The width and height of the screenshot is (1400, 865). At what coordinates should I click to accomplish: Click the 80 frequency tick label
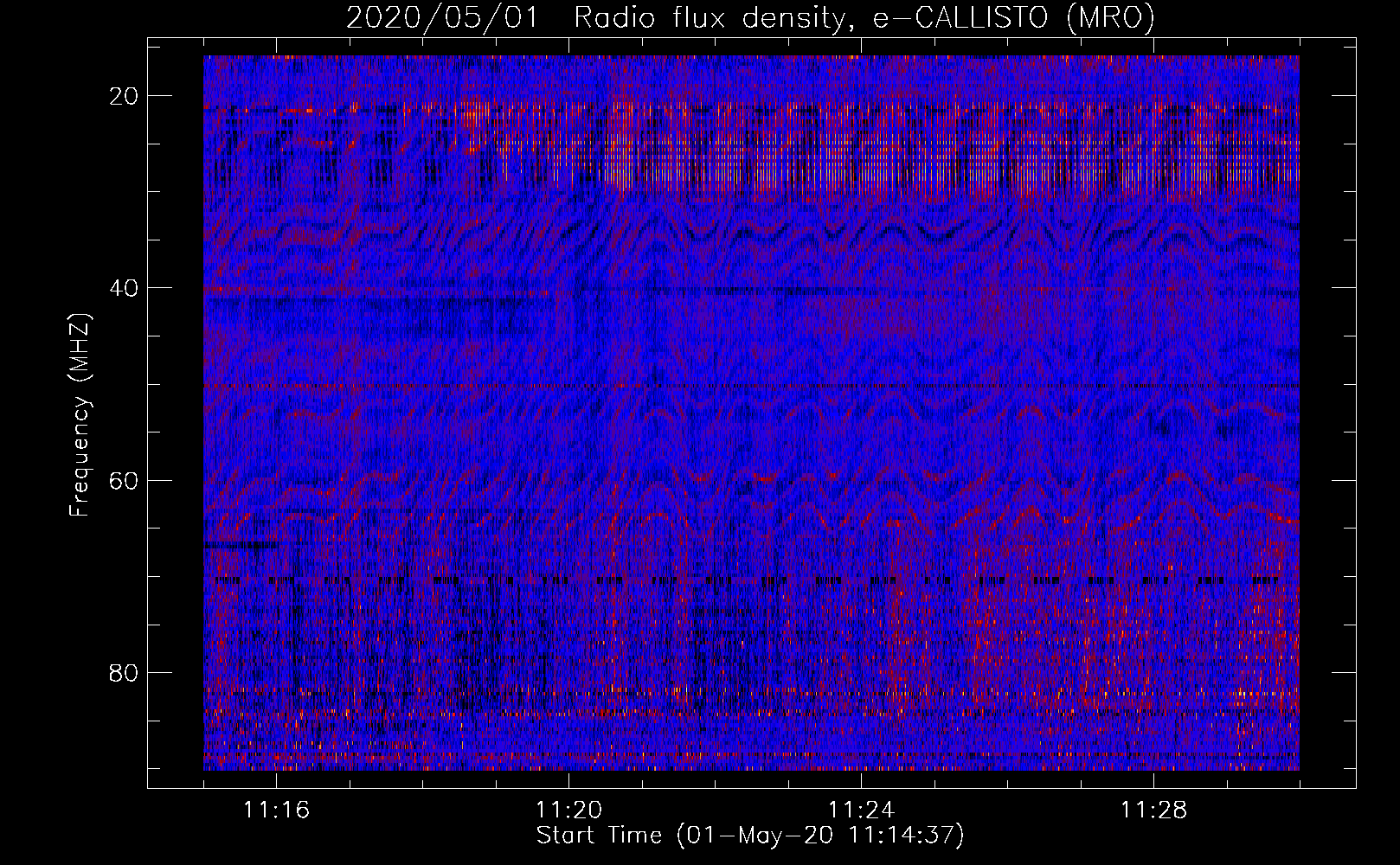coord(125,672)
